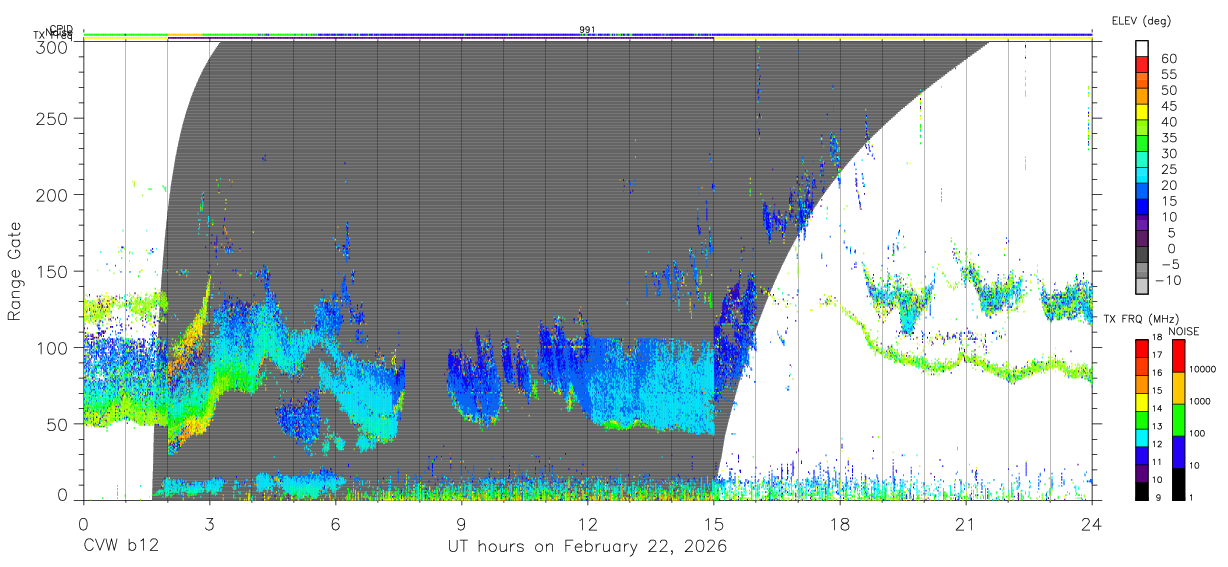Click the 'NOISE' legend title

[1185, 331]
